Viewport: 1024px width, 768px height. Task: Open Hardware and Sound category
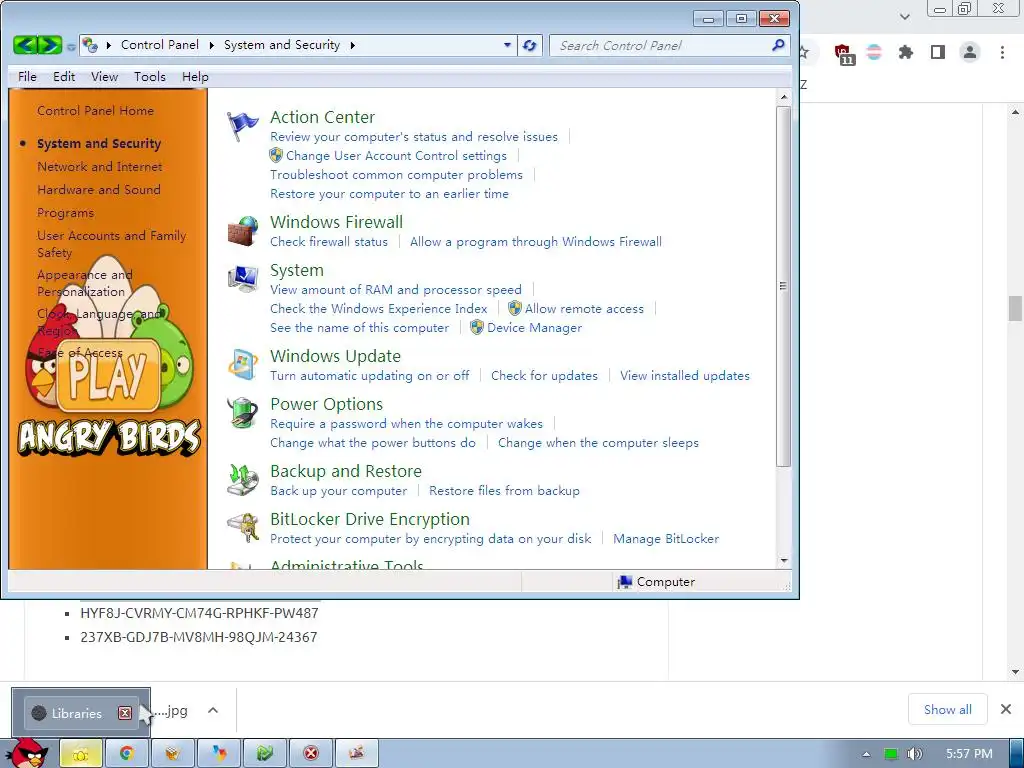(99, 189)
